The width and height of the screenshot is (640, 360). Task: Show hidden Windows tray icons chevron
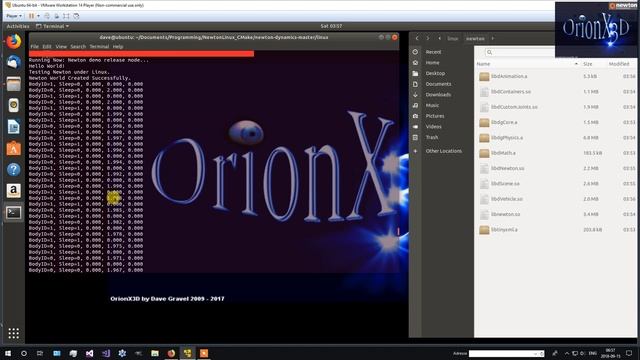click(567, 353)
